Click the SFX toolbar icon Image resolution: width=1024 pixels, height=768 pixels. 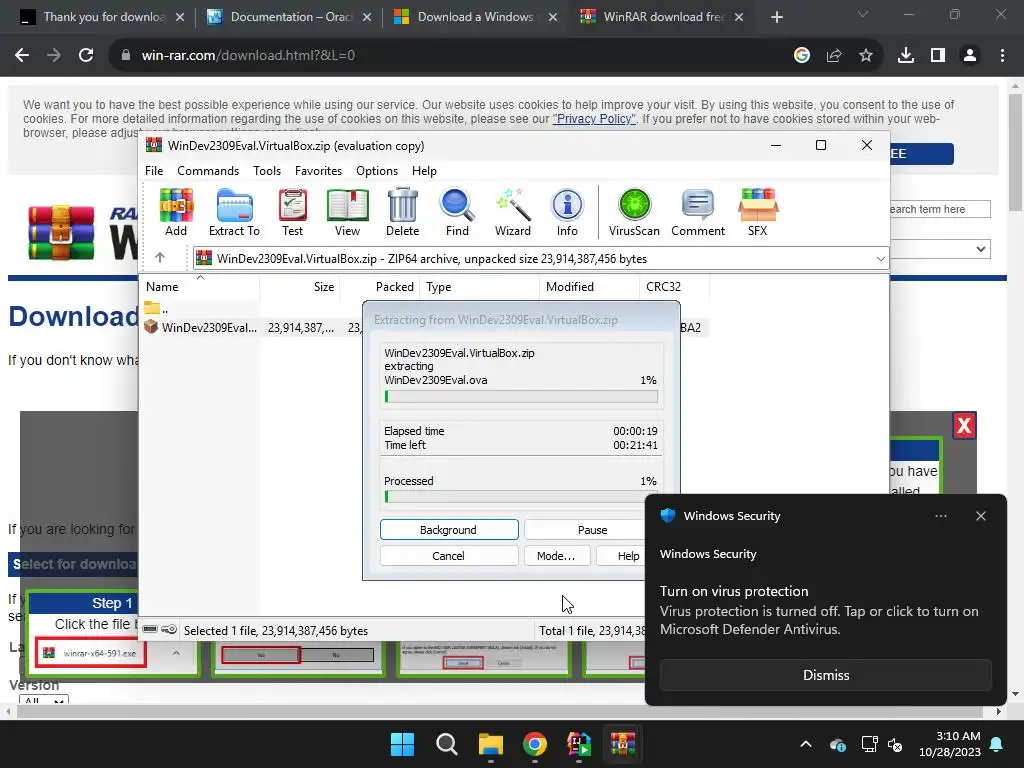coord(758,212)
